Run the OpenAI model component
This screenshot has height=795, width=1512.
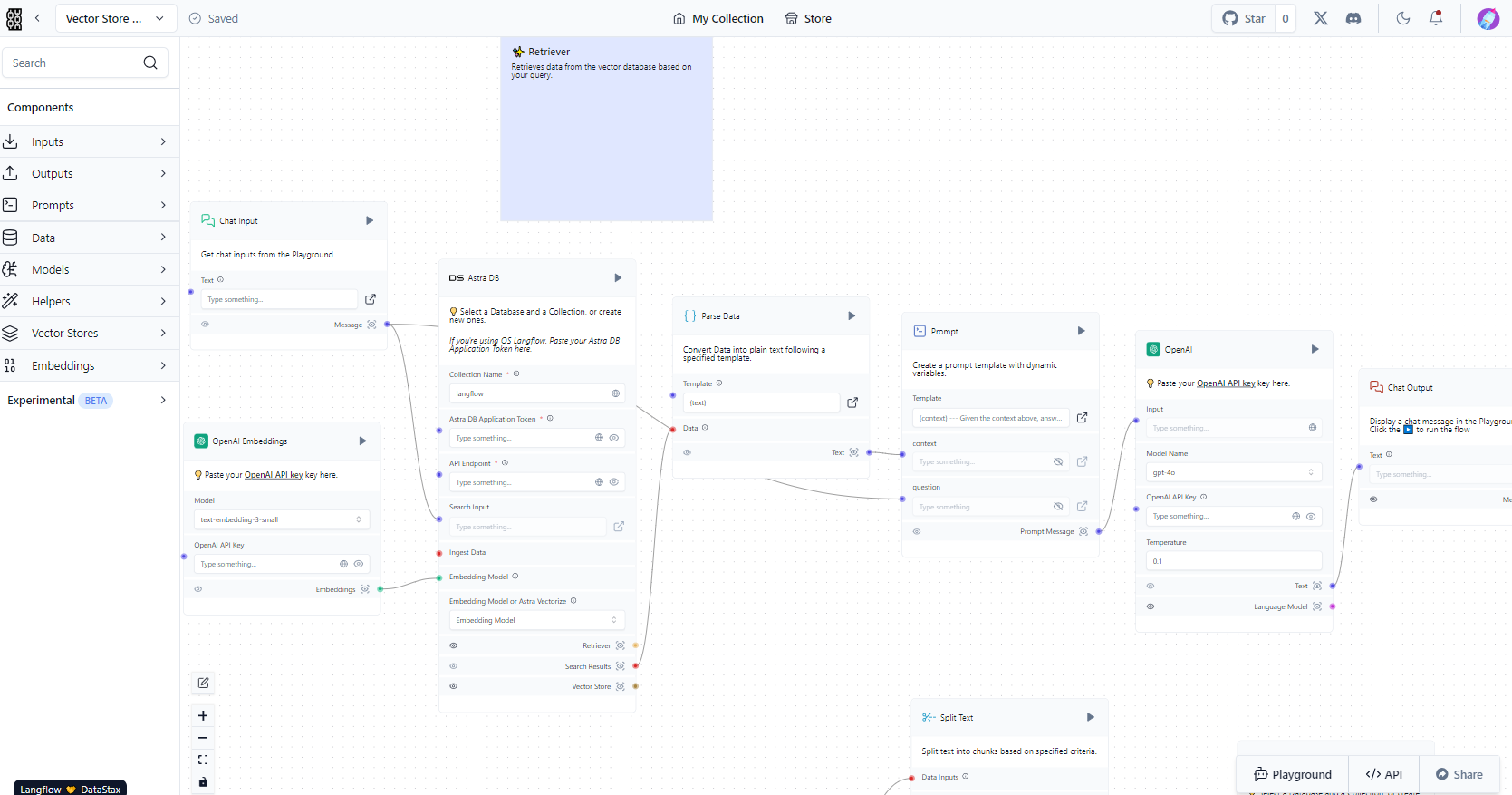[1315, 349]
